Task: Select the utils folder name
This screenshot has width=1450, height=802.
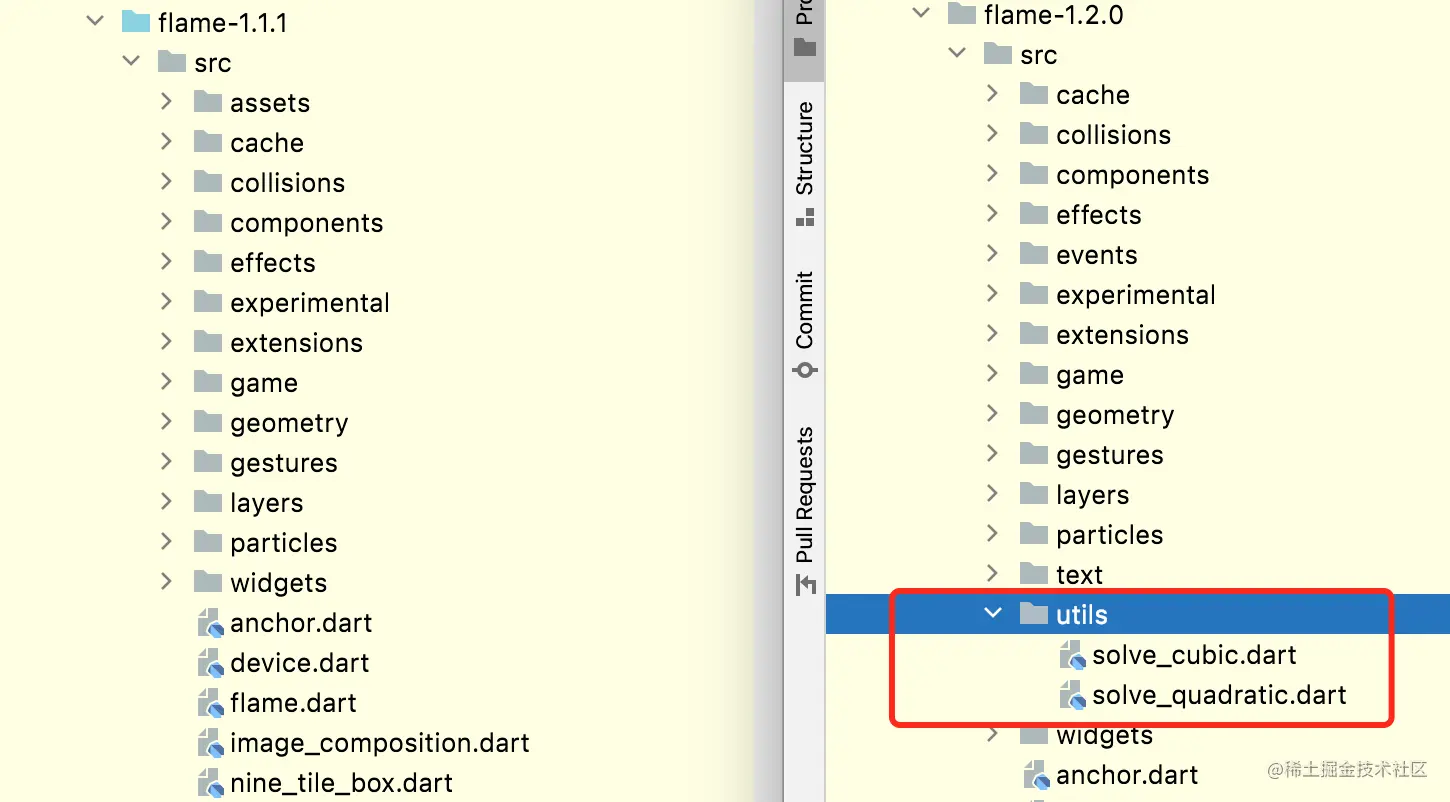Action: (1082, 614)
